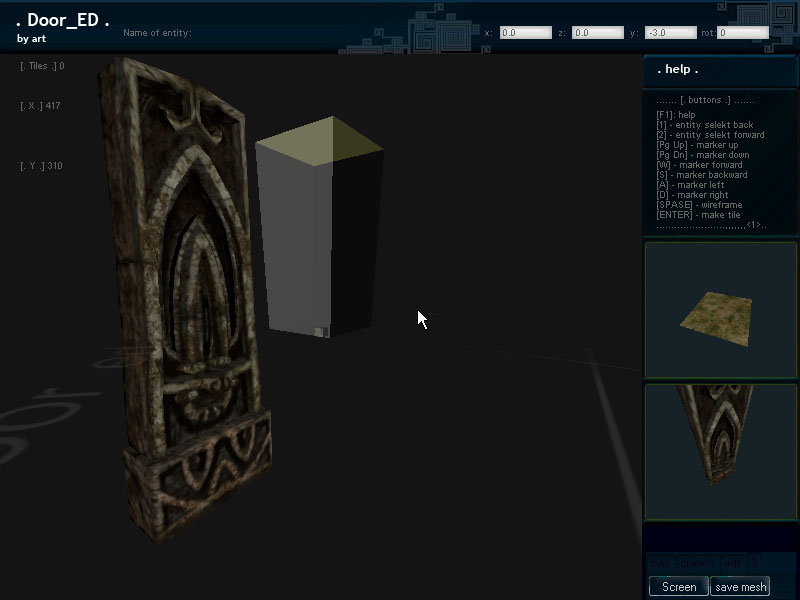Click the Tiles counter label
This screenshot has width=800, height=600.
tap(42, 66)
